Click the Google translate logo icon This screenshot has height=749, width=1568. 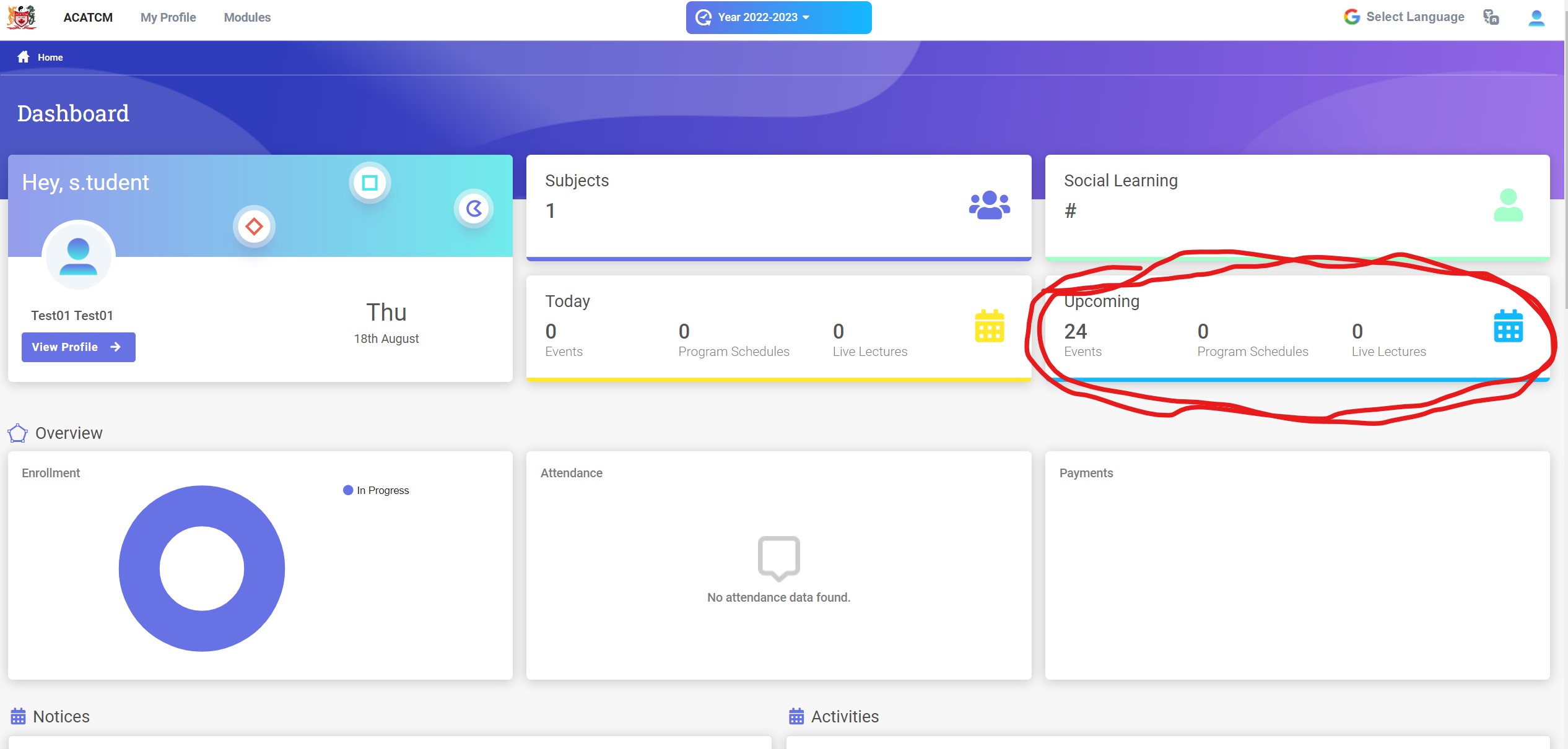tap(1351, 17)
